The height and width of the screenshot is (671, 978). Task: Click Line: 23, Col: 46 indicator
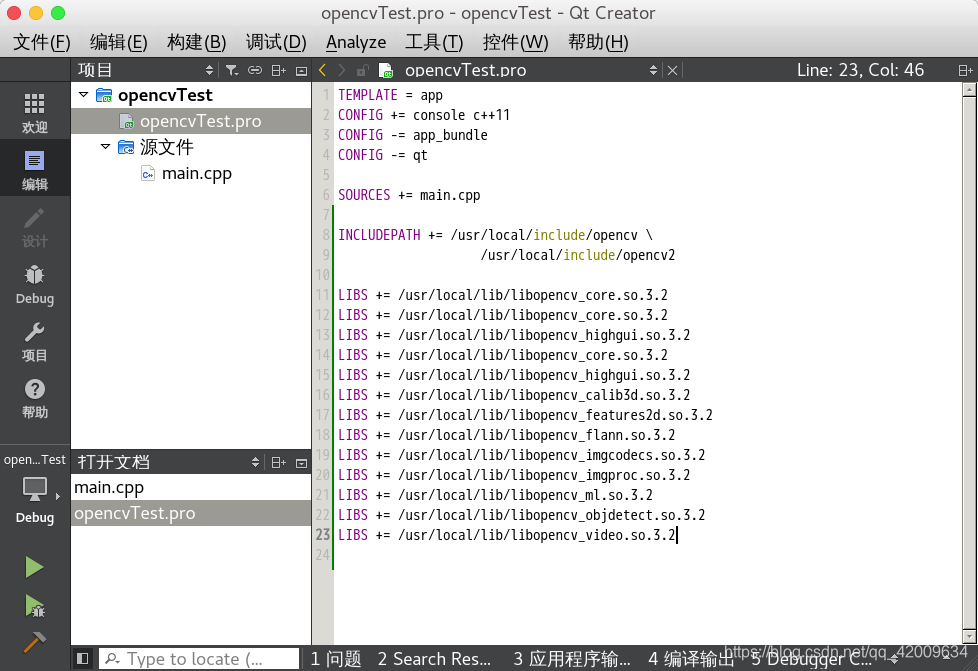tap(860, 70)
